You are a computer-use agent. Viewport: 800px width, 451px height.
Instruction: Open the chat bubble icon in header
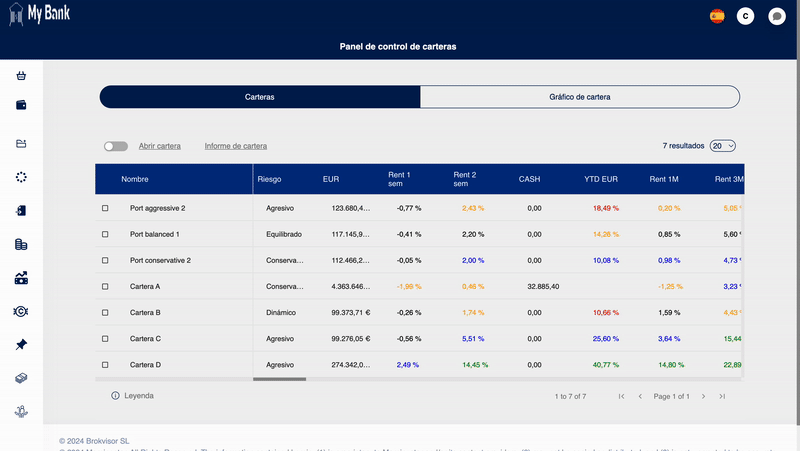click(x=776, y=16)
